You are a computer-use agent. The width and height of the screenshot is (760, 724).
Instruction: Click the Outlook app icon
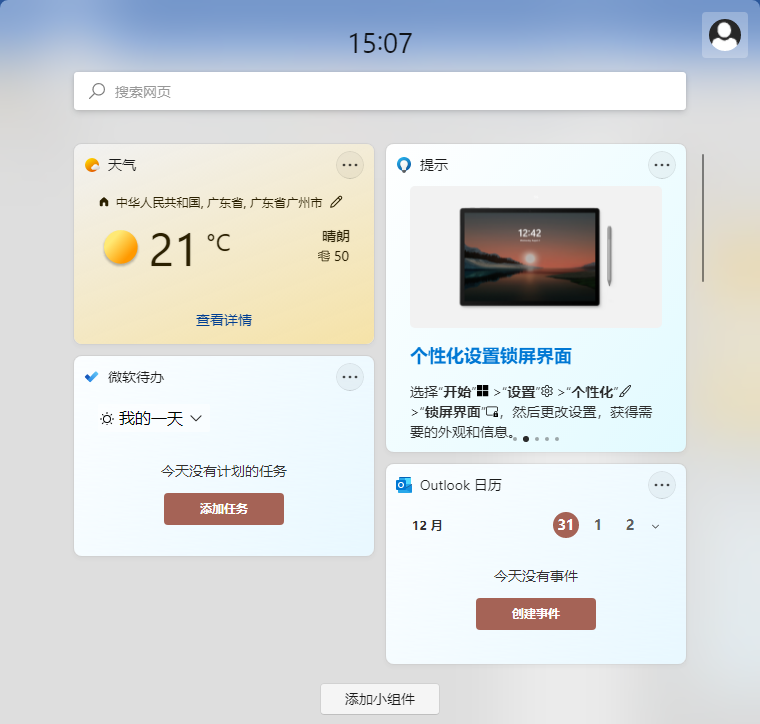click(x=404, y=485)
